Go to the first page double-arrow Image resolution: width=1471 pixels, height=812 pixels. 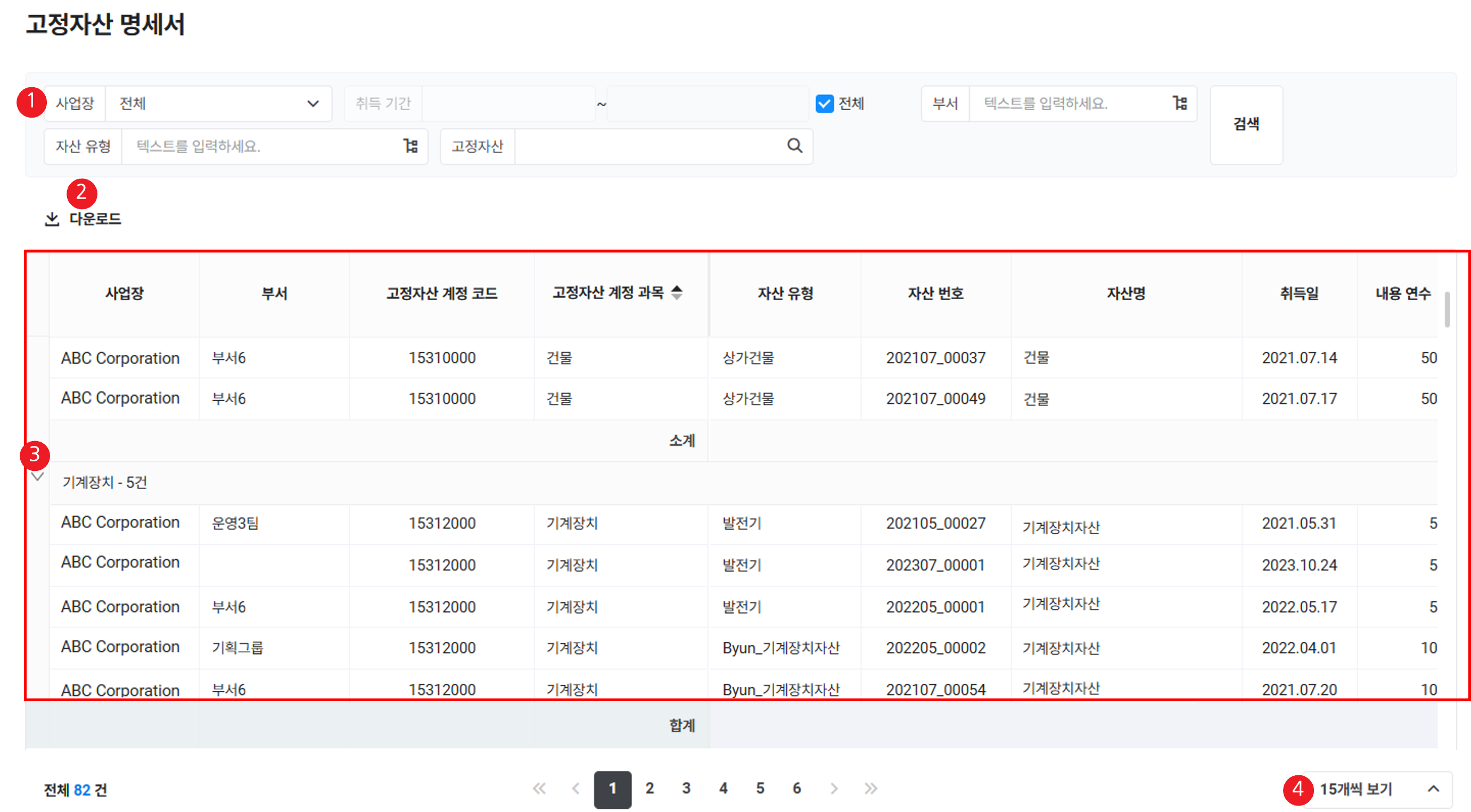539,789
